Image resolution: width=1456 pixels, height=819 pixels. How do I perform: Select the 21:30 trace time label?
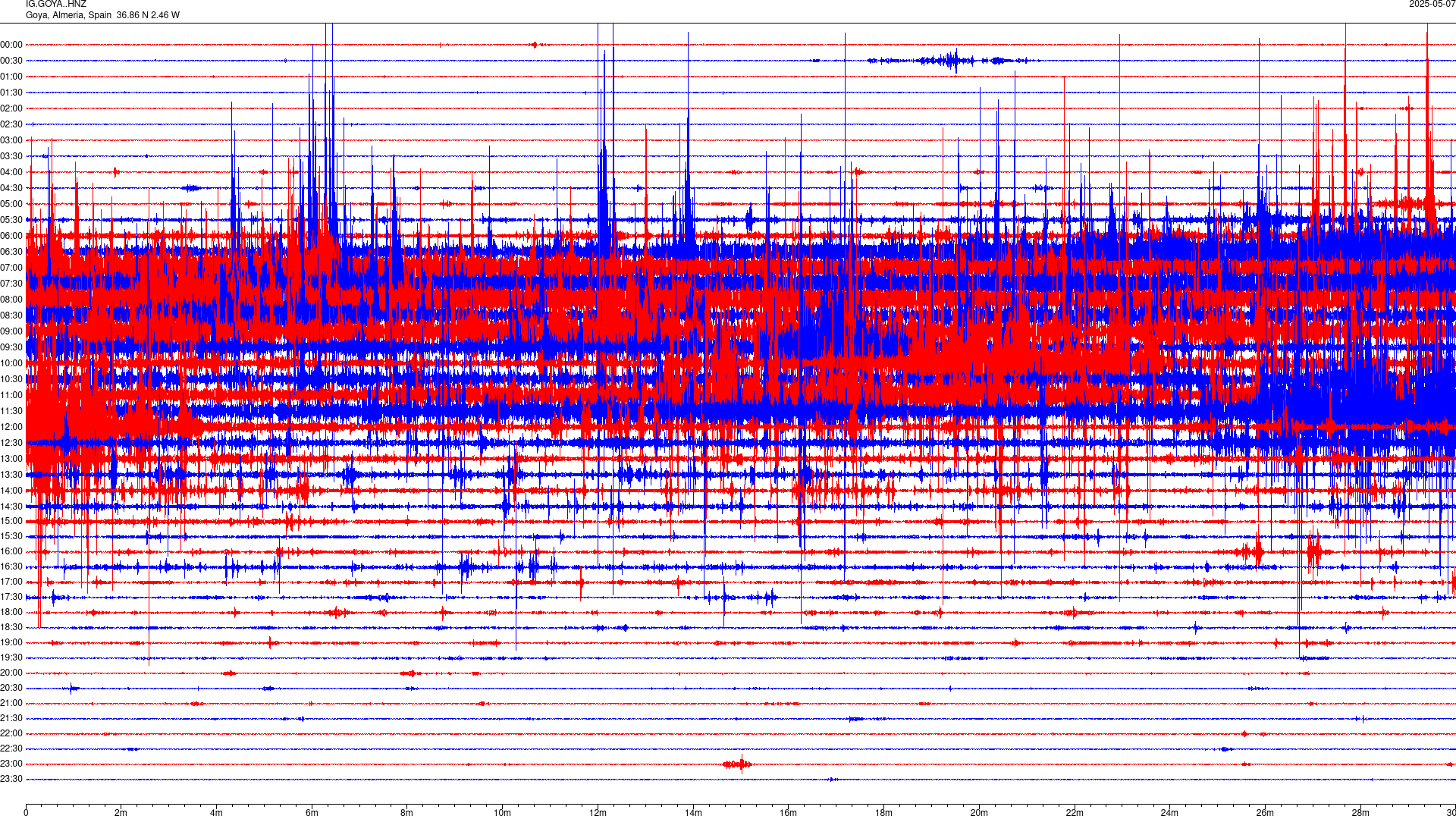click(x=11, y=718)
